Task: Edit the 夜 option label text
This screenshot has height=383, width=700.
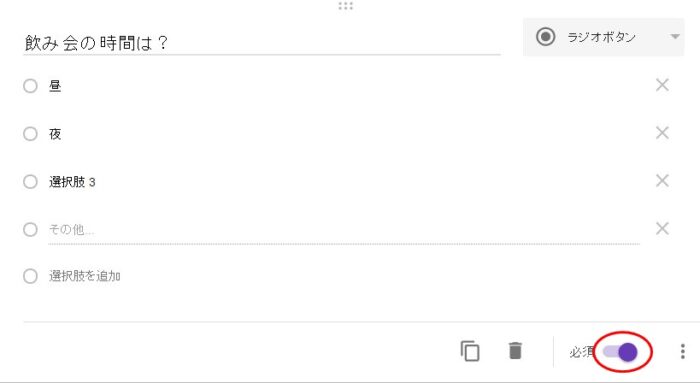Action: click(55, 134)
